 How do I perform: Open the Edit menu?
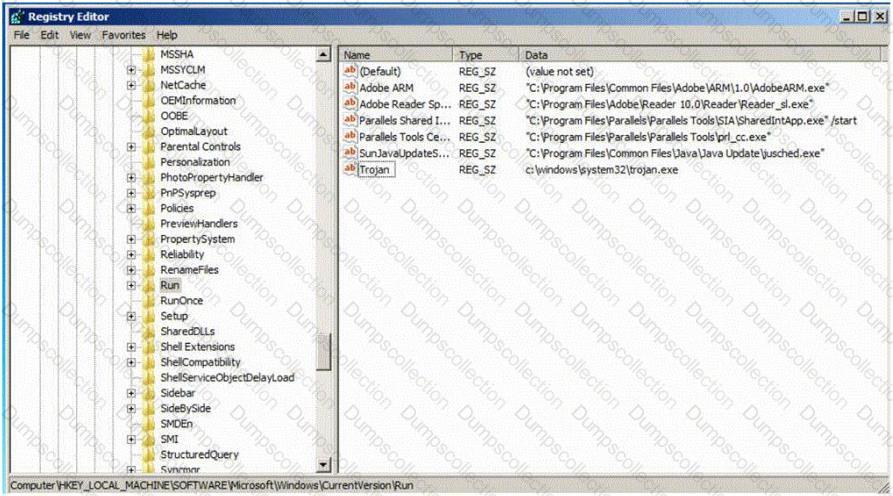pyautogui.click(x=50, y=35)
